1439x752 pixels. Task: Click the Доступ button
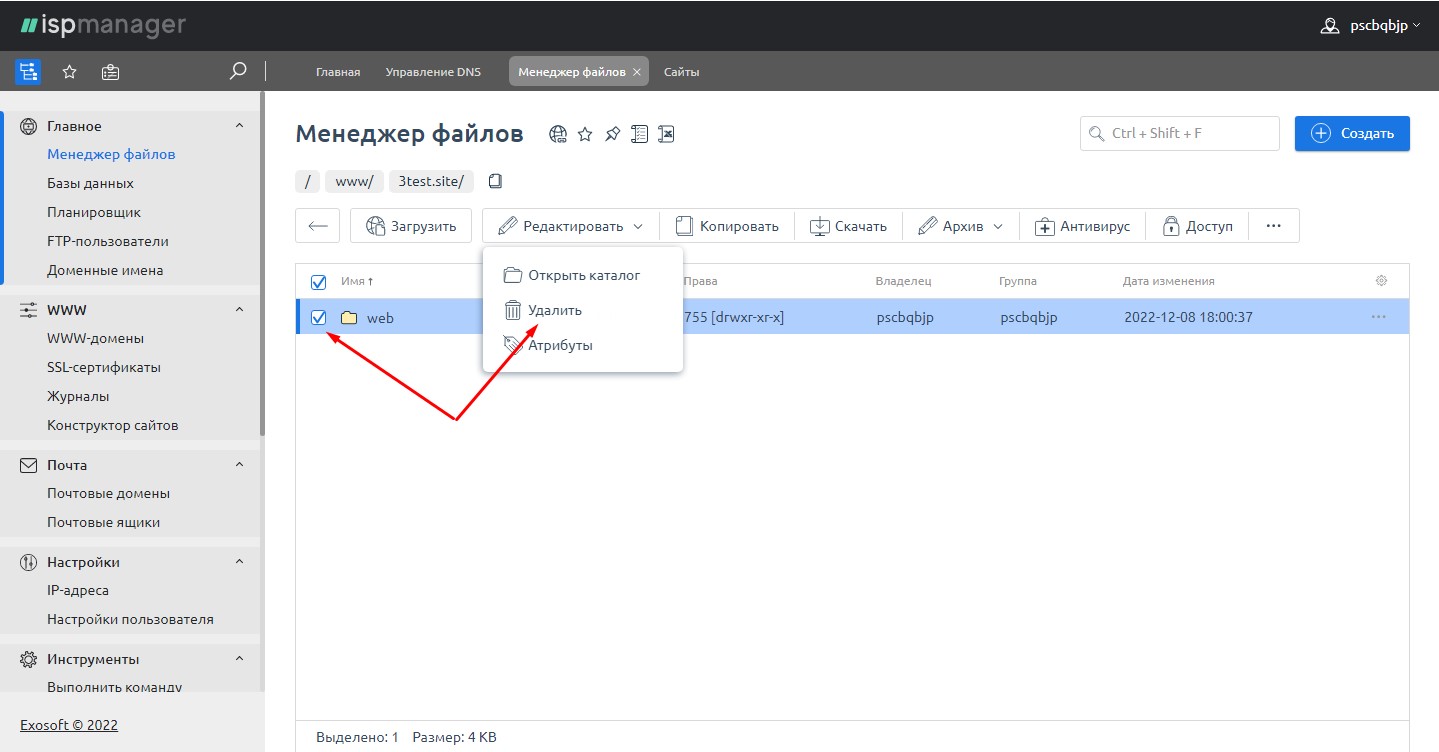[1198, 226]
